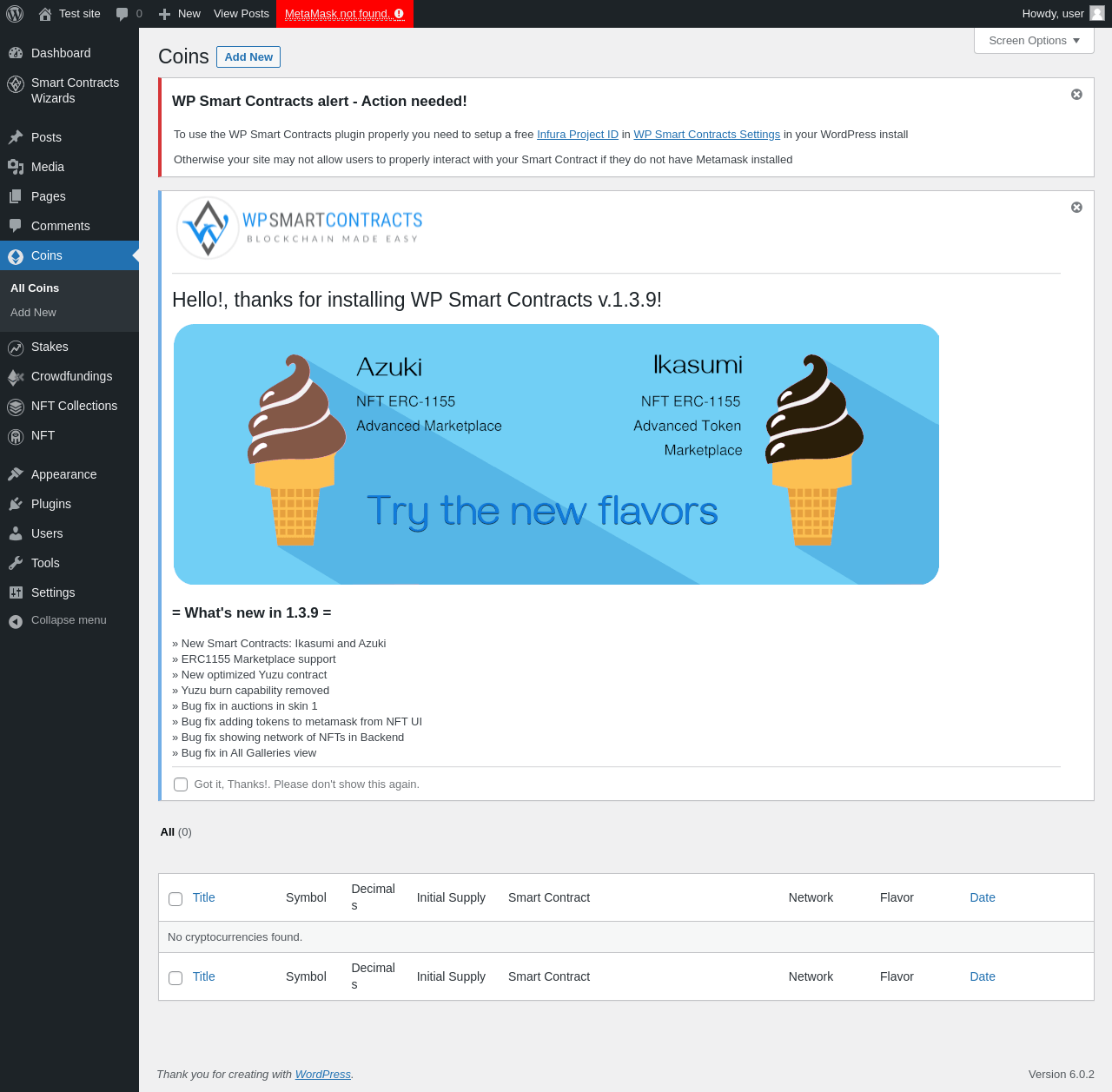The width and height of the screenshot is (1112, 1092).
Task: Sort the table by Date in header
Action: tap(983, 897)
